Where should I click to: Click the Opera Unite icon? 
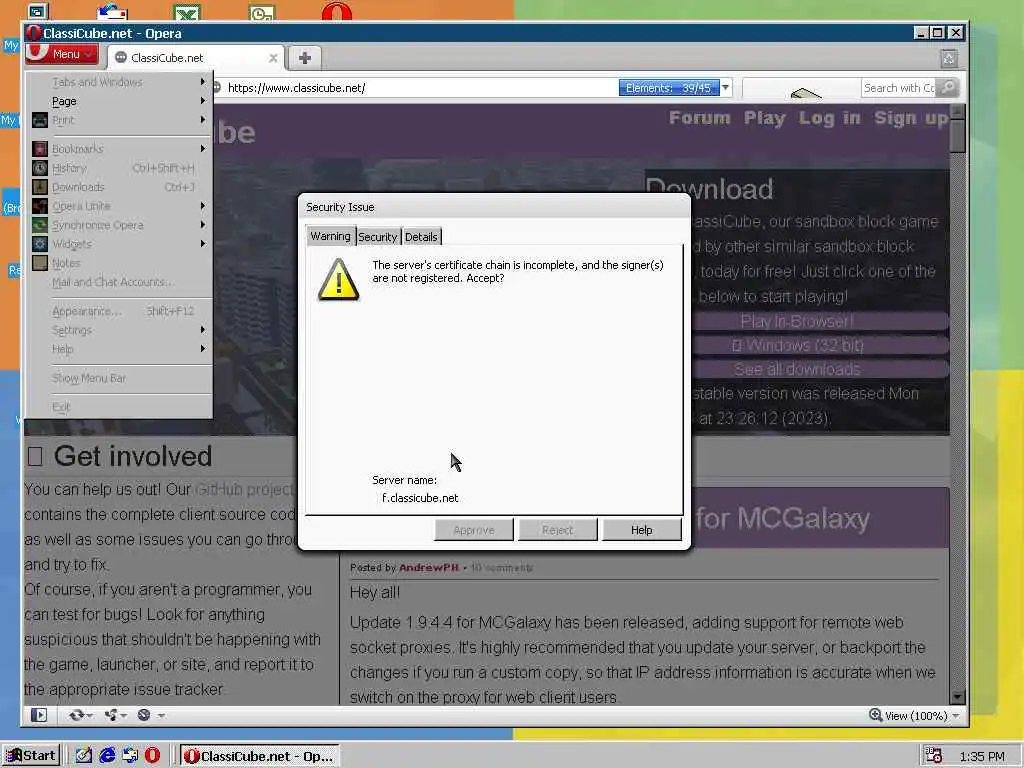pyautogui.click(x=40, y=206)
